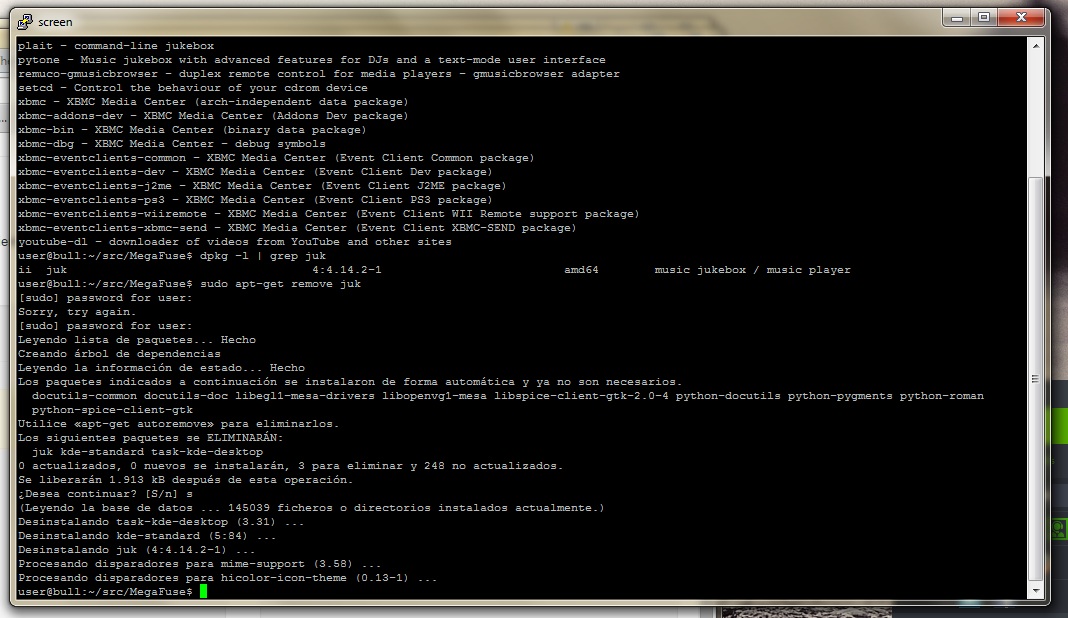
Task: Minimize the screen terminal window
Action: click(x=957, y=18)
